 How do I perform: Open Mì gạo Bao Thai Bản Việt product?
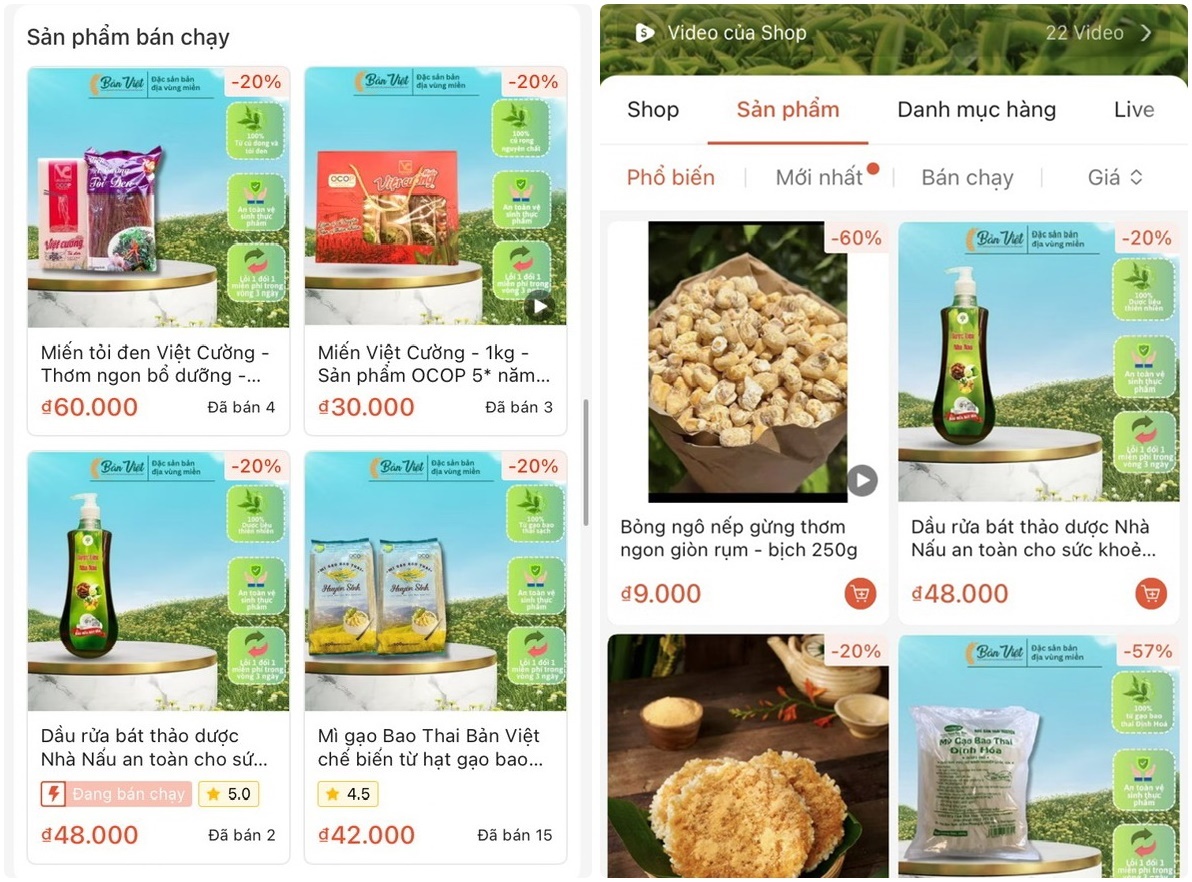click(x=430, y=747)
